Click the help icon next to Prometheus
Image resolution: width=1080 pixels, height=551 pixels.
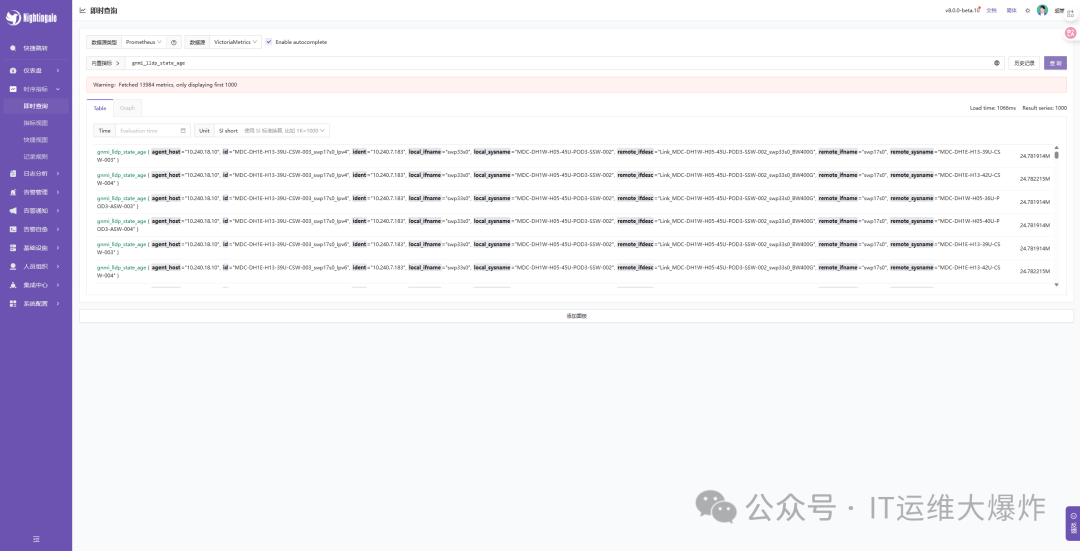174,42
